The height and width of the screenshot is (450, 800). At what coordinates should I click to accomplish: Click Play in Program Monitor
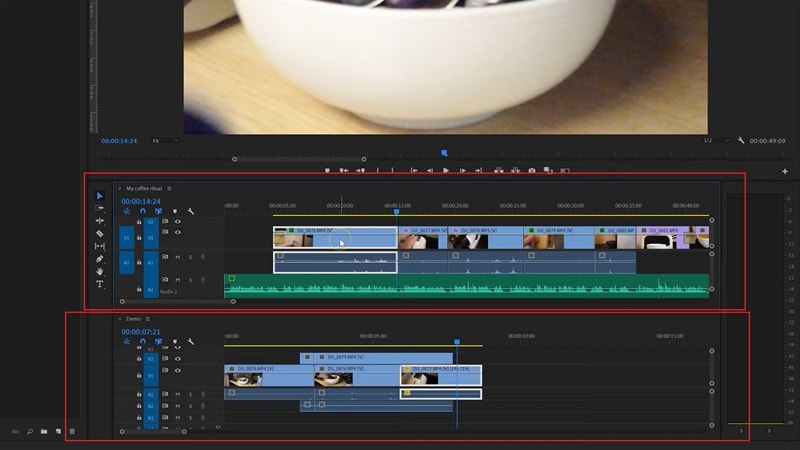click(x=446, y=170)
